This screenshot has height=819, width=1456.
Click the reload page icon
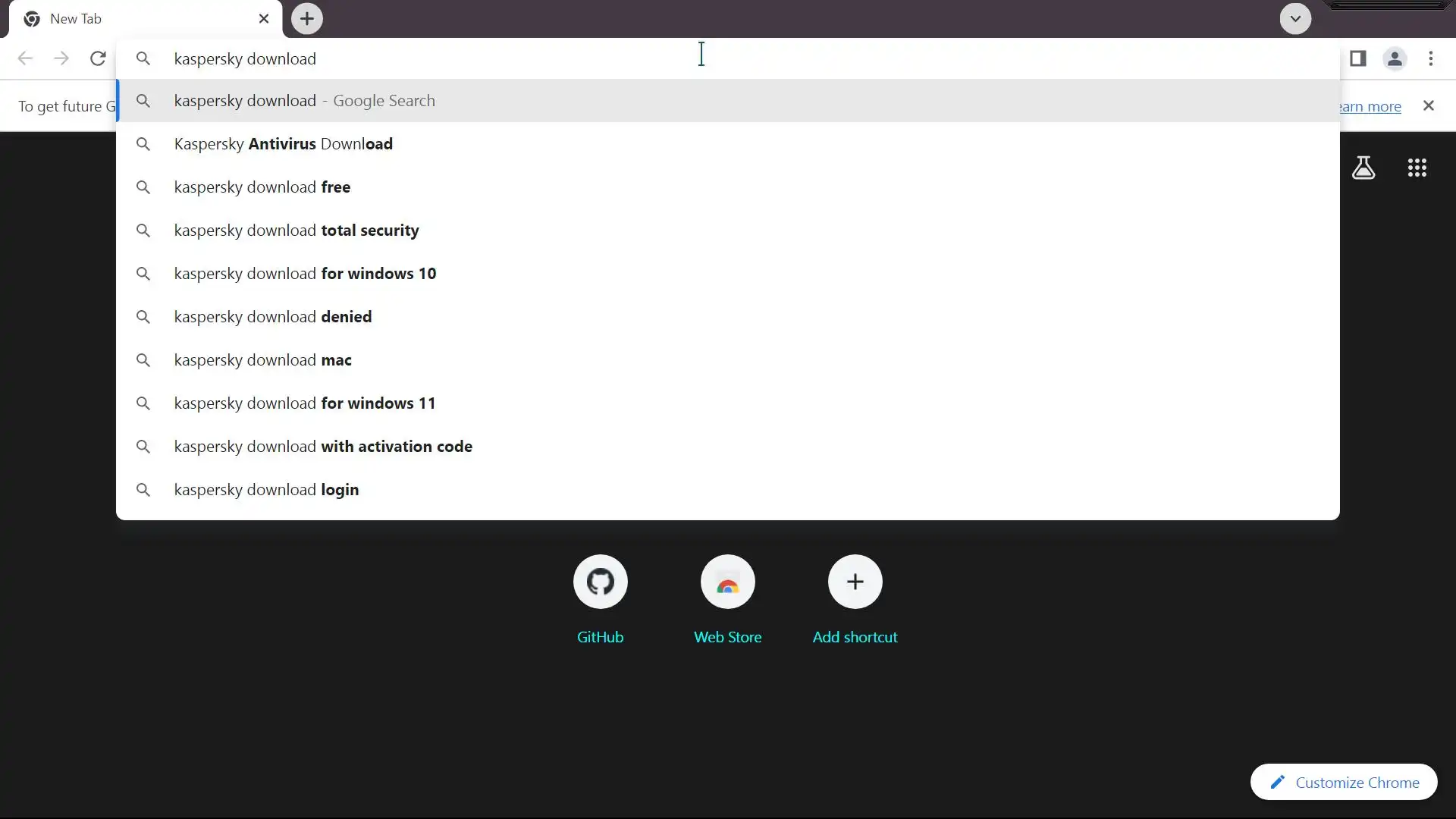[x=98, y=58]
